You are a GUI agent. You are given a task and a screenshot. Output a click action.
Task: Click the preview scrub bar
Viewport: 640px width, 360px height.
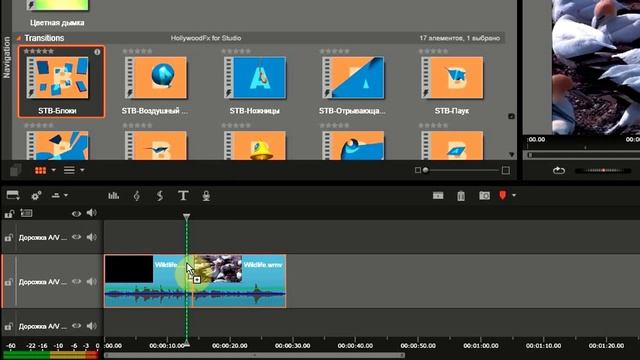pyautogui.click(x=583, y=155)
